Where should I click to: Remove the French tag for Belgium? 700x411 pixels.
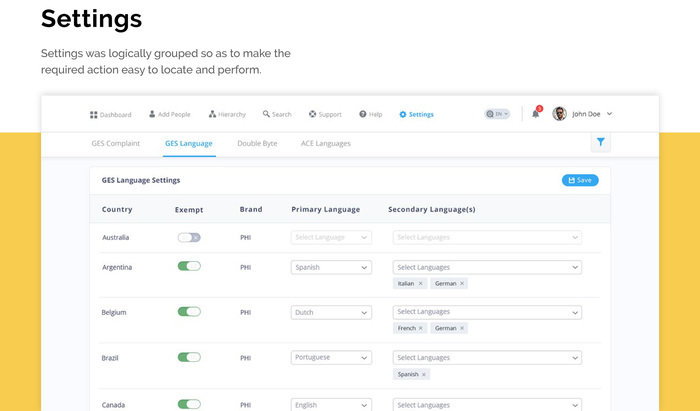click(x=420, y=328)
